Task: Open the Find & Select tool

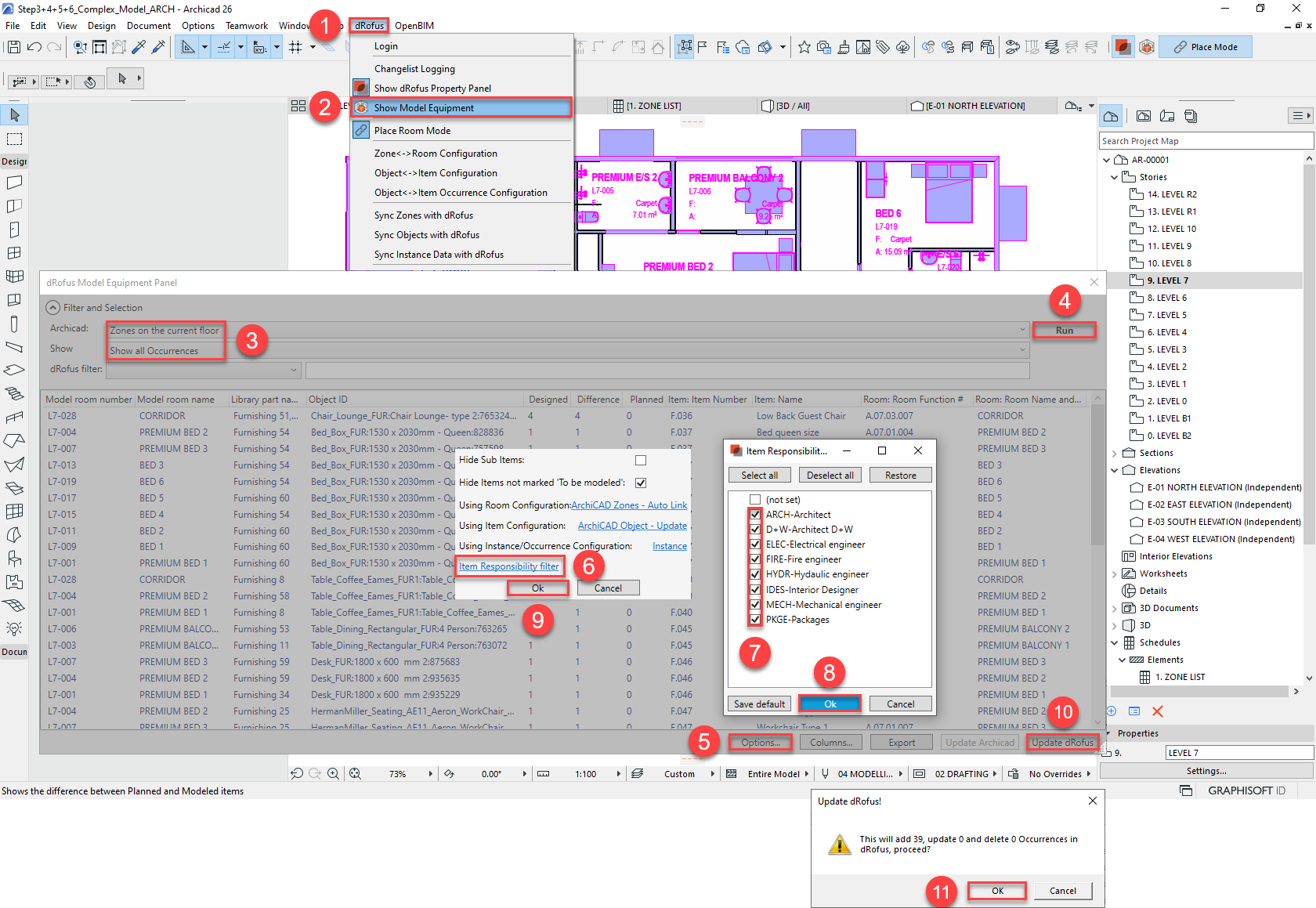Action: [x=79, y=47]
